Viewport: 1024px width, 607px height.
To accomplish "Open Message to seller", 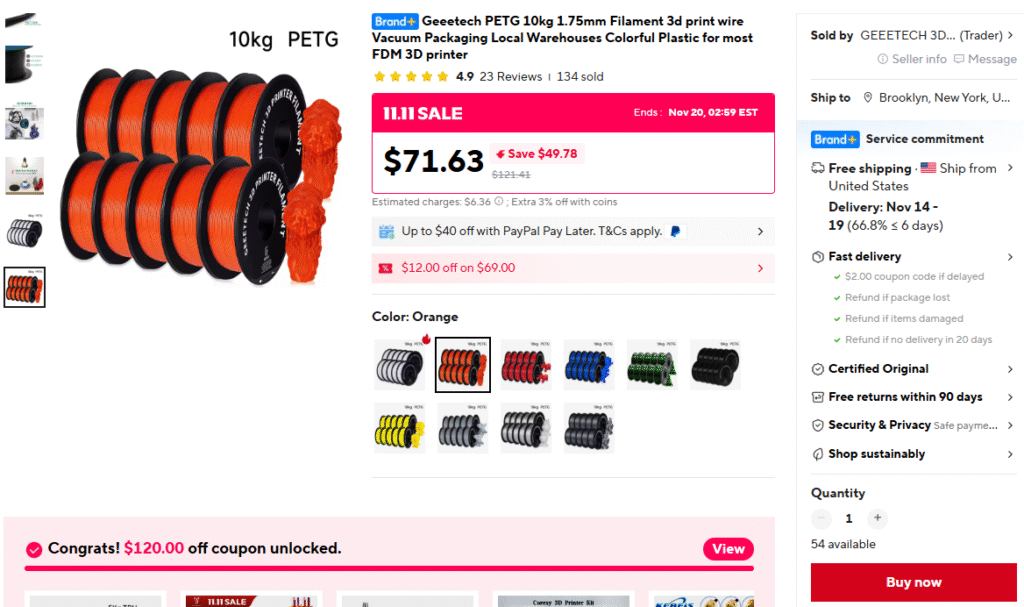I will point(985,59).
